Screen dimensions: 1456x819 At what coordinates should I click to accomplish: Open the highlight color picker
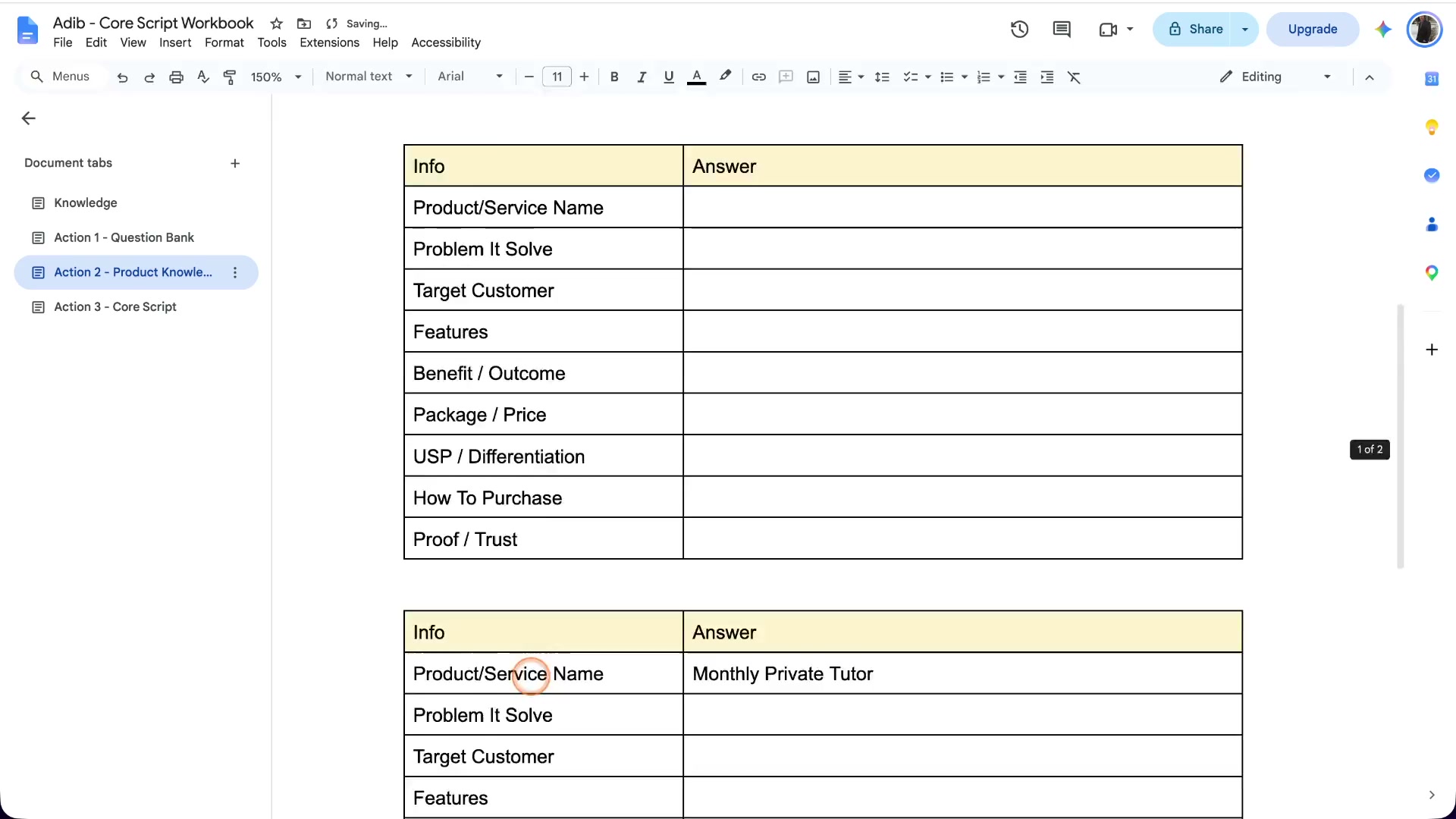coord(726,77)
